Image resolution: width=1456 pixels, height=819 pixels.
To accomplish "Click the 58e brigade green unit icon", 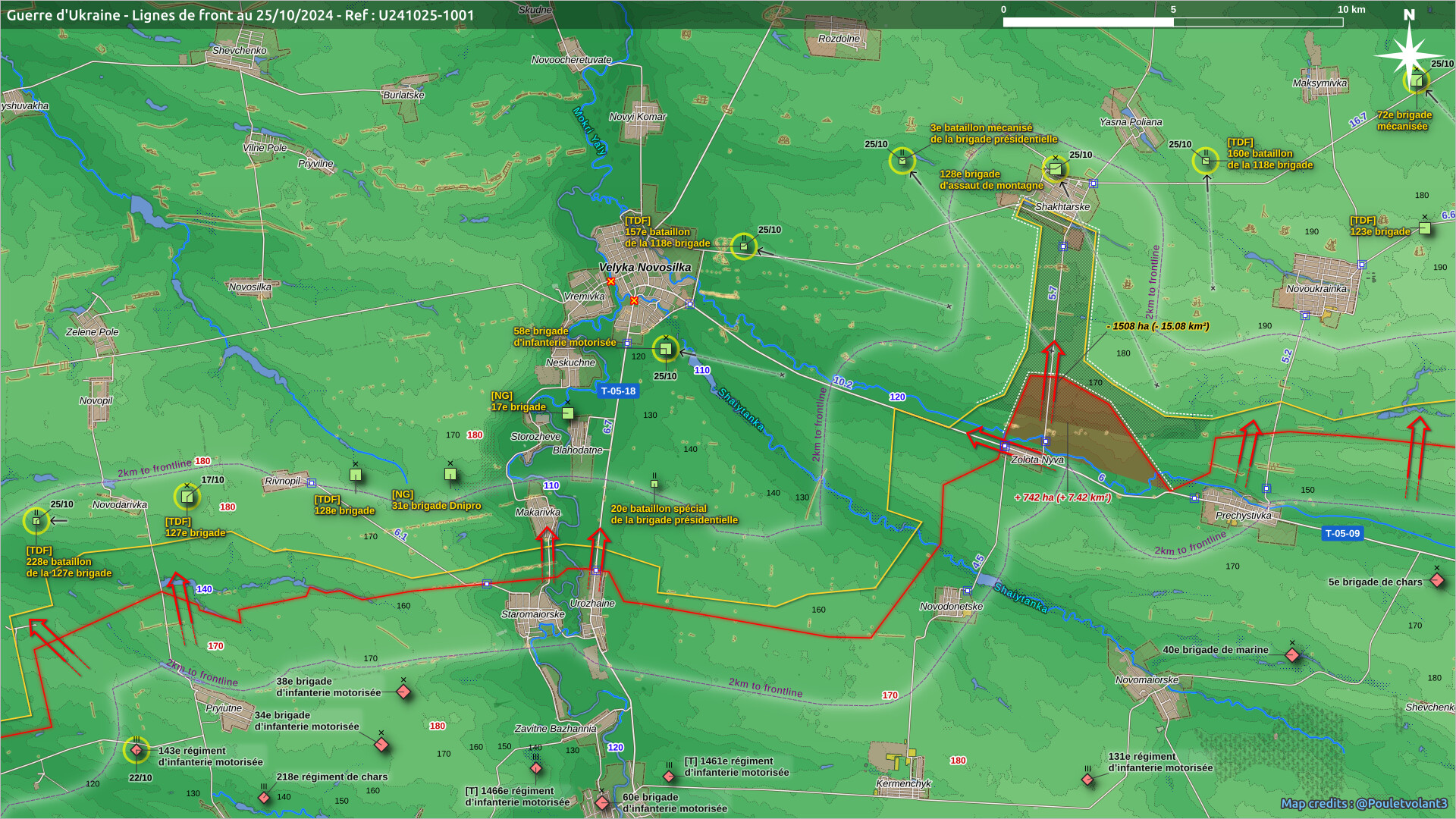I will pyautogui.click(x=665, y=349).
